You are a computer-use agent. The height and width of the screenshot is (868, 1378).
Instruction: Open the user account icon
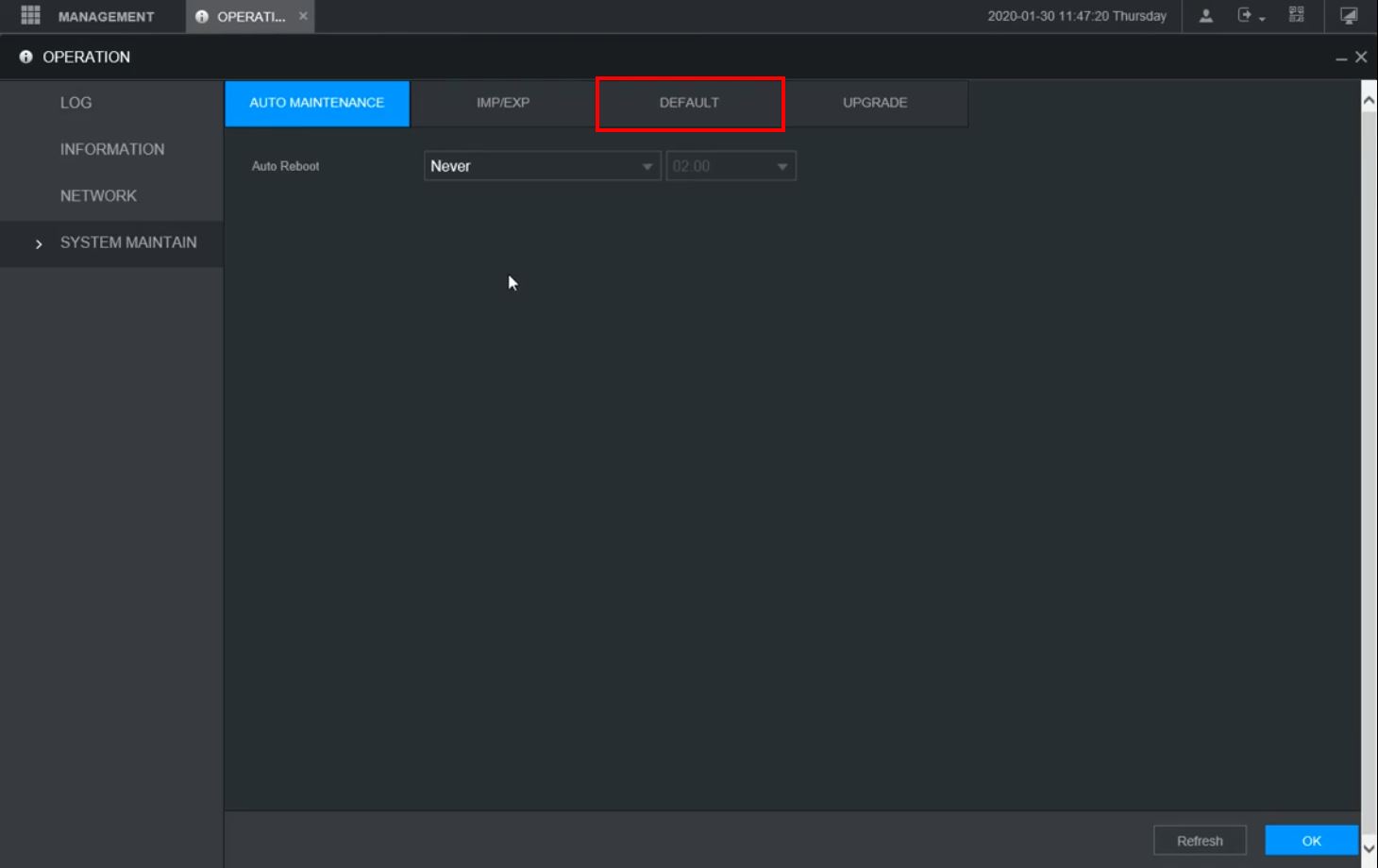1205,16
